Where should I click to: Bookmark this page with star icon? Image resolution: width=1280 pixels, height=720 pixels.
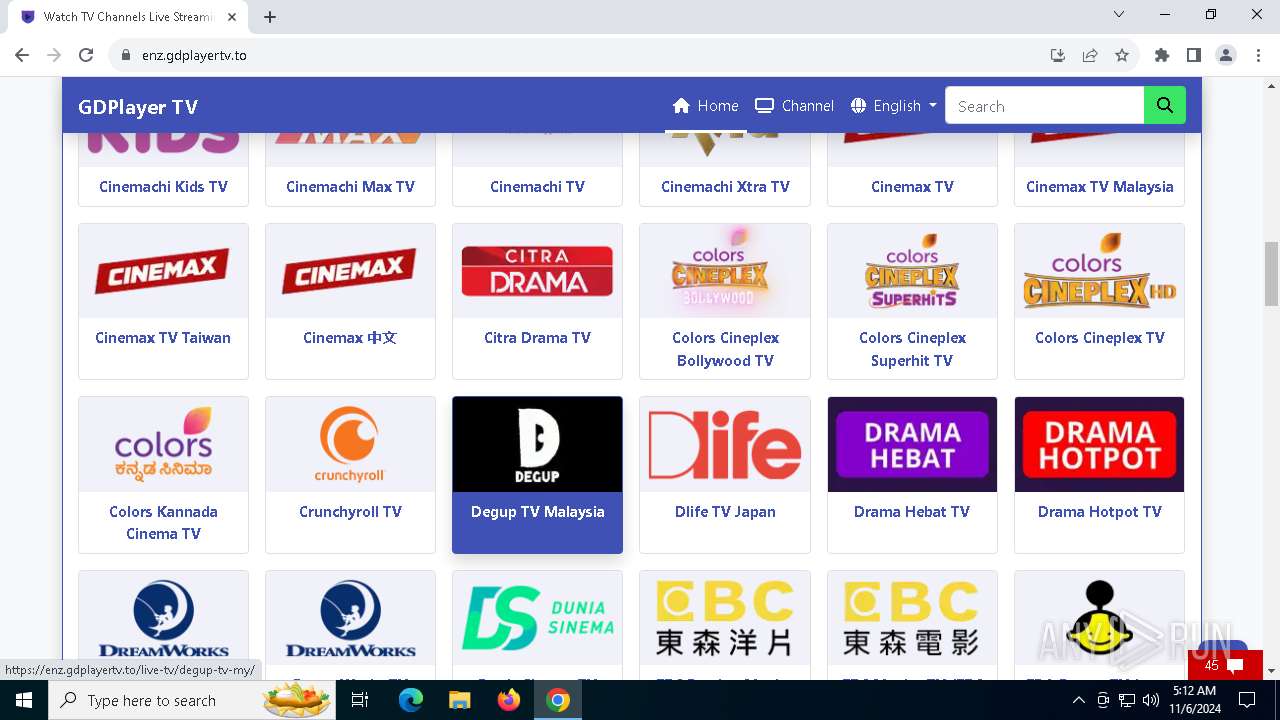(1122, 55)
